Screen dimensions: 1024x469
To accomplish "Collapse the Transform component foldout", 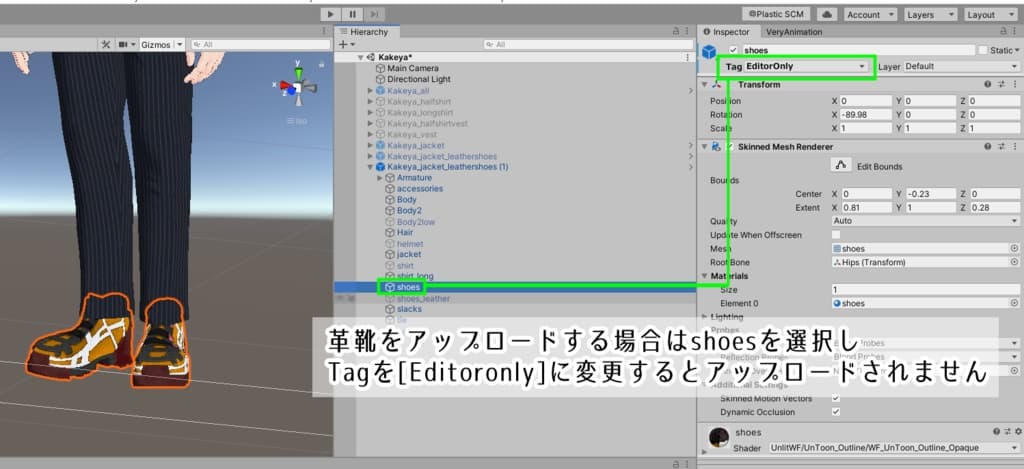I will click(x=704, y=84).
